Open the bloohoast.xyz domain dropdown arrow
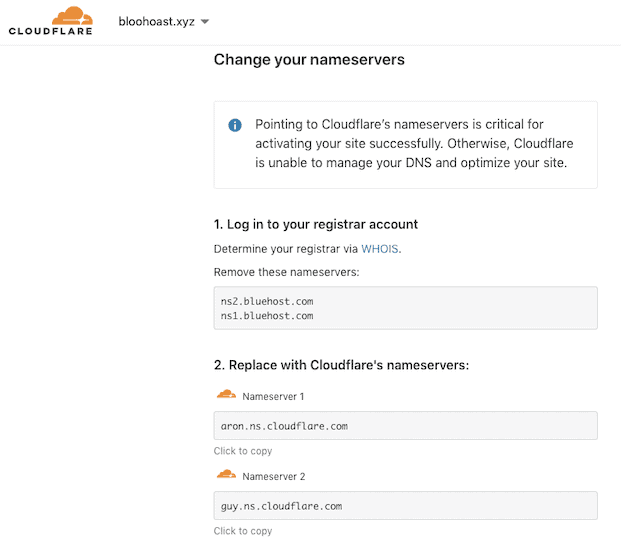Image resolution: width=621 pixels, height=548 pixels. [205, 21]
